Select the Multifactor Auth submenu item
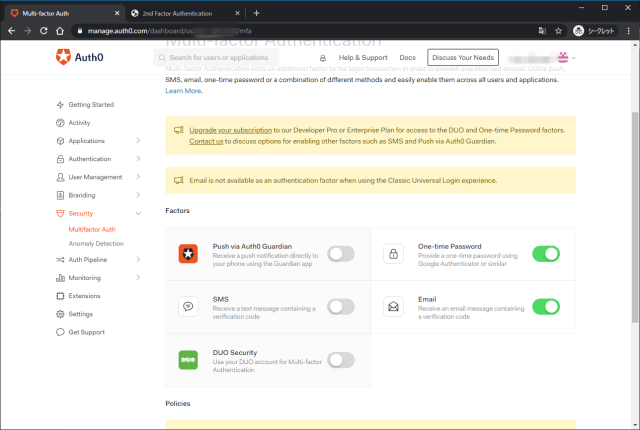640x430 pixels. click(92, 229)
